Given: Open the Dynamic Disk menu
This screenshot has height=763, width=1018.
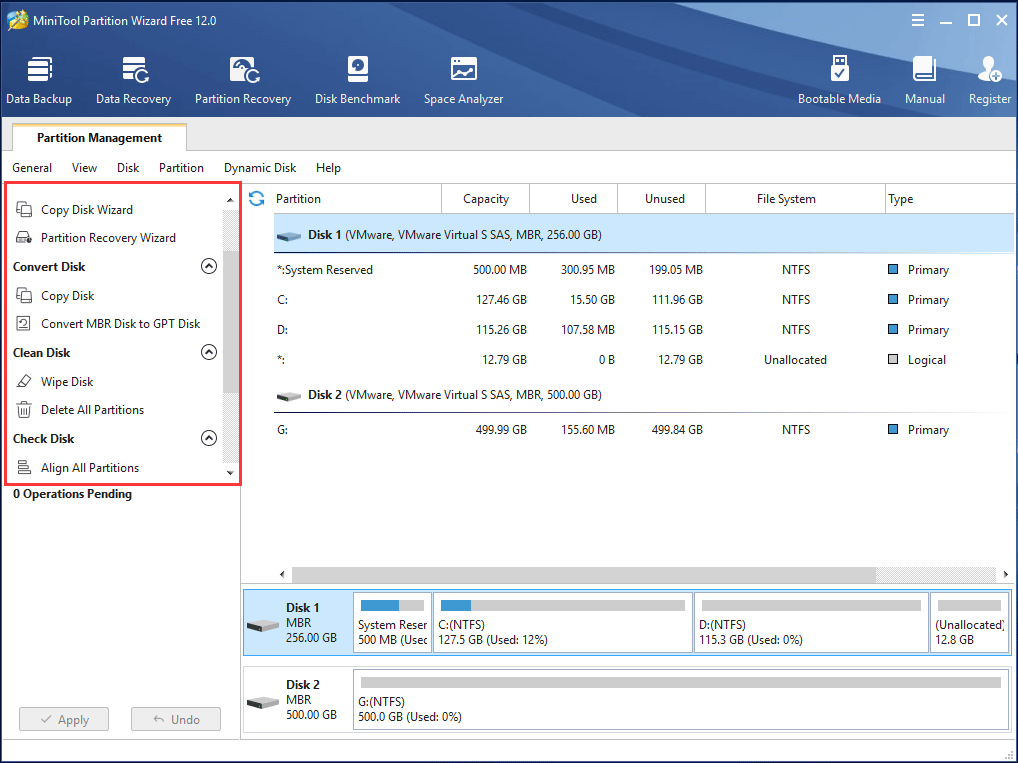Looking at the screenshot, I should [260, 168].
